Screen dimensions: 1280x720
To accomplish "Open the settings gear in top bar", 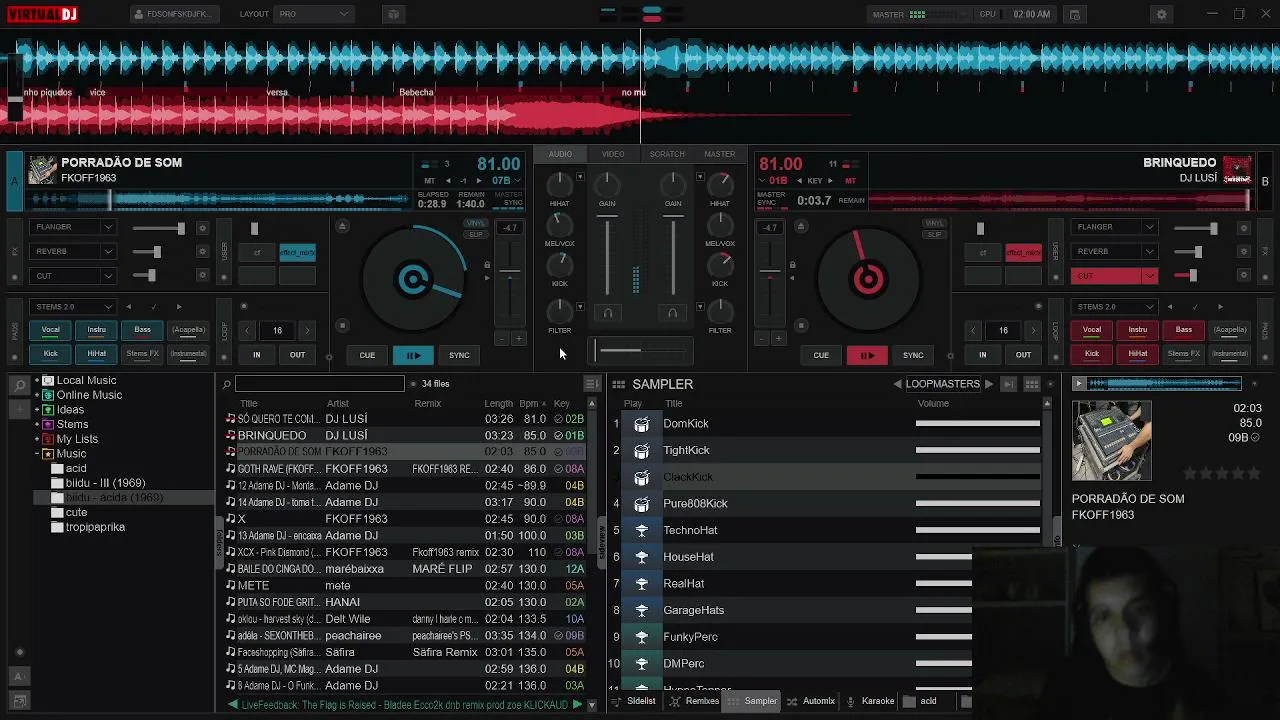I will click(1161, 15).
